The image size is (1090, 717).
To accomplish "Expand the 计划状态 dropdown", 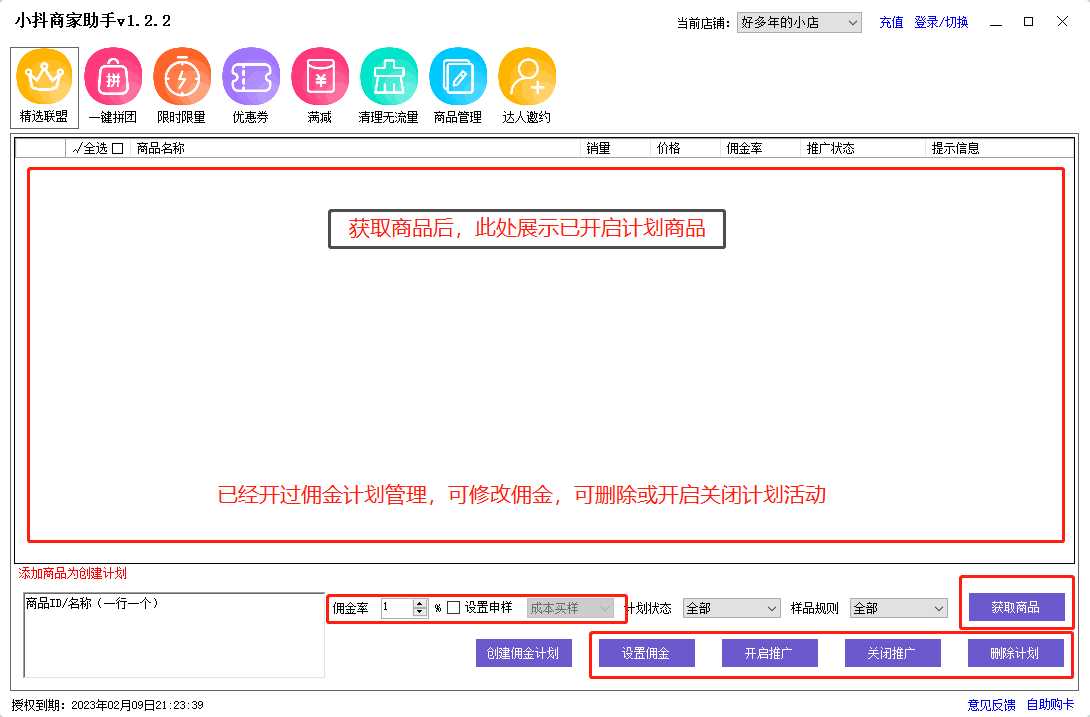I will [731, 607].
